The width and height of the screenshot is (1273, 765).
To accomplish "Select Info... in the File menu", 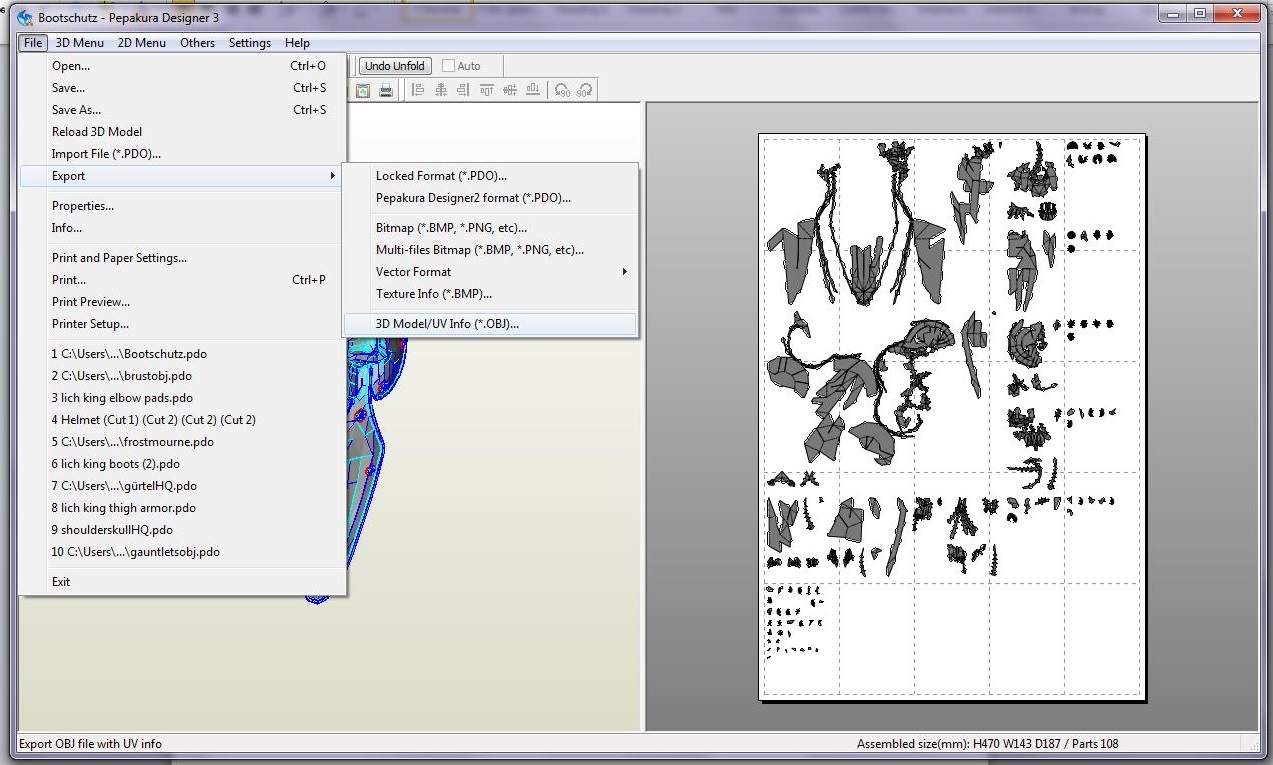I will coord(183,228).
